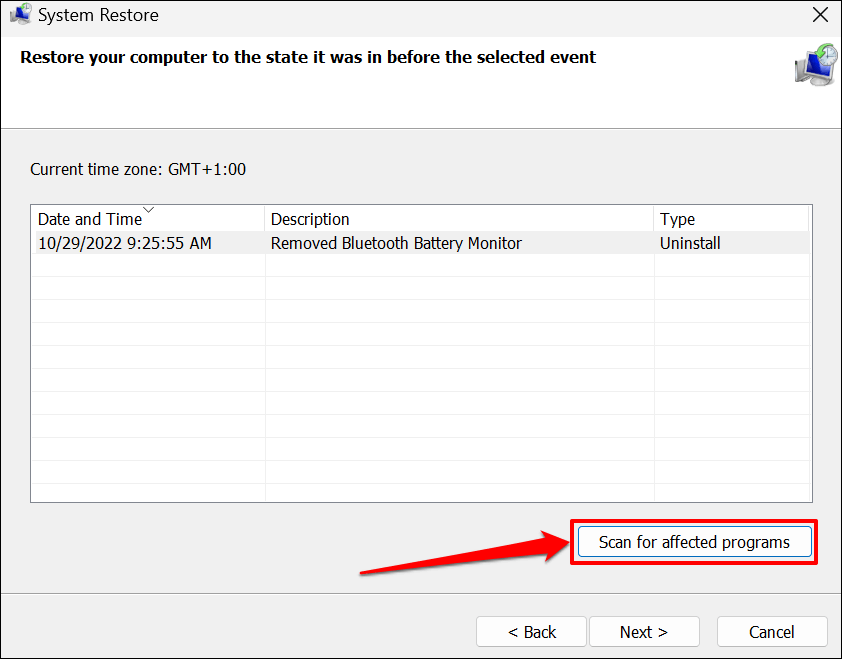Sort by the Description column header

tap(310, 219)
